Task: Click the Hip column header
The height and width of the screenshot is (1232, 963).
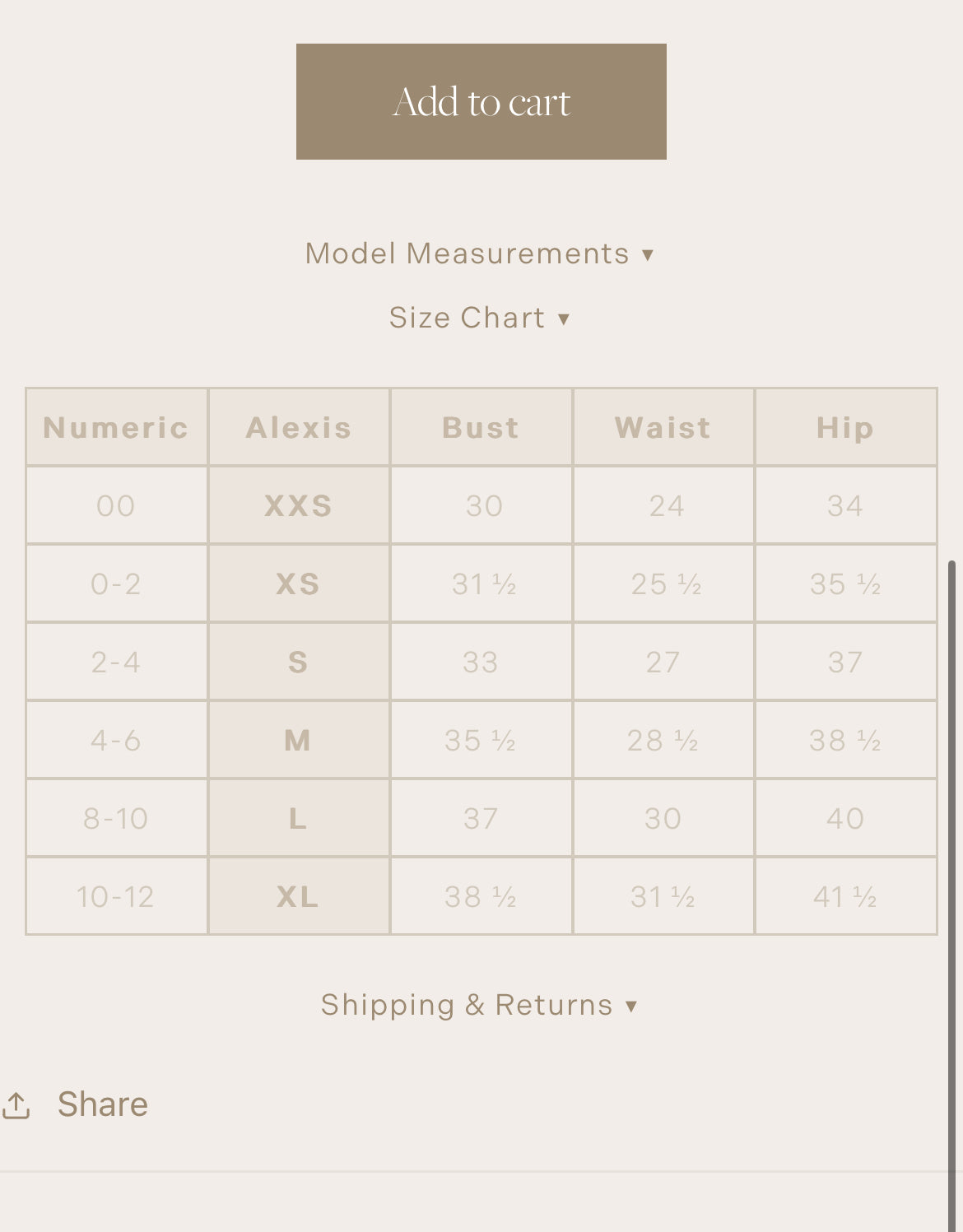Action: (x=845, y=428)
